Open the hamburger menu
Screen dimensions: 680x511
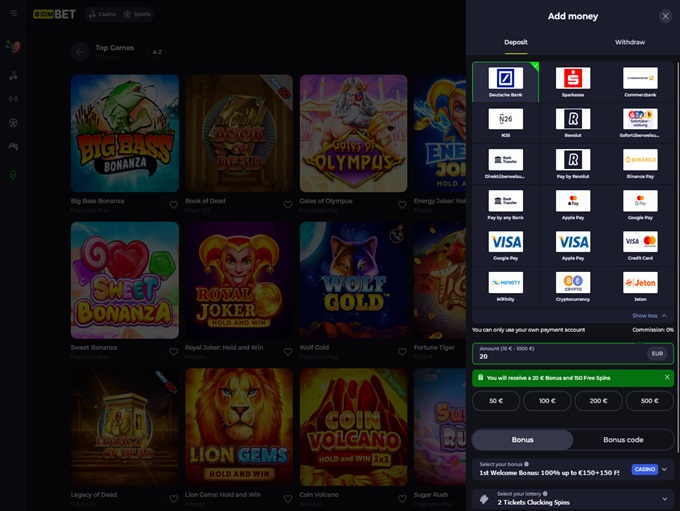click(x=13, y=13)
